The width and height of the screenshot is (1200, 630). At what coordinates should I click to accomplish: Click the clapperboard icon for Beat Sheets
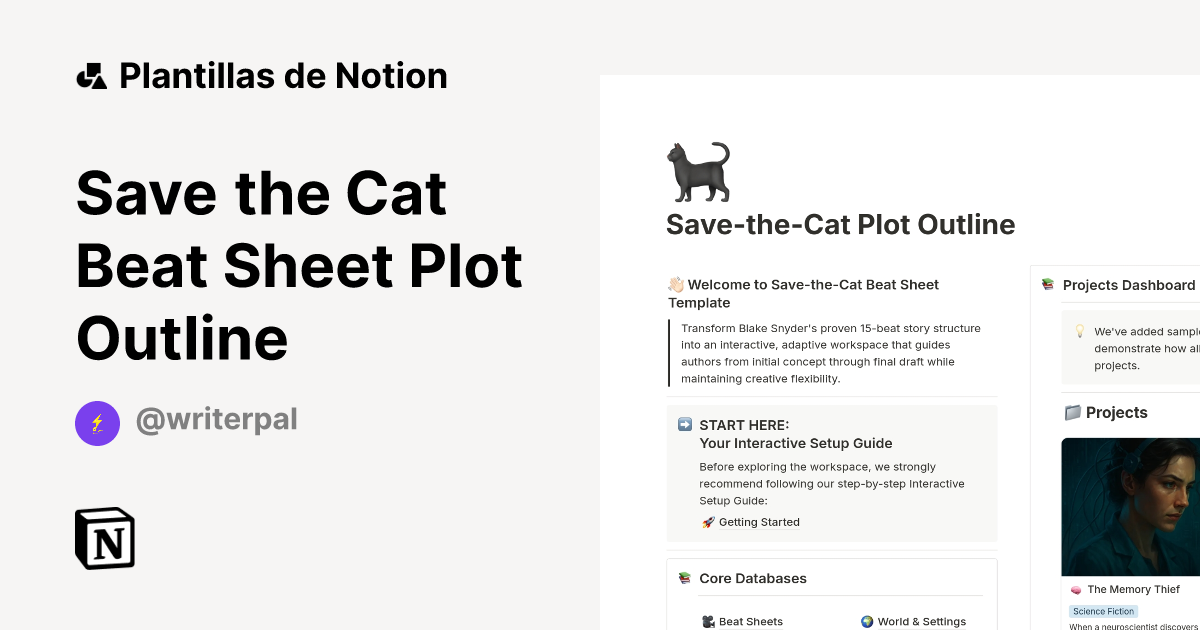707,621
